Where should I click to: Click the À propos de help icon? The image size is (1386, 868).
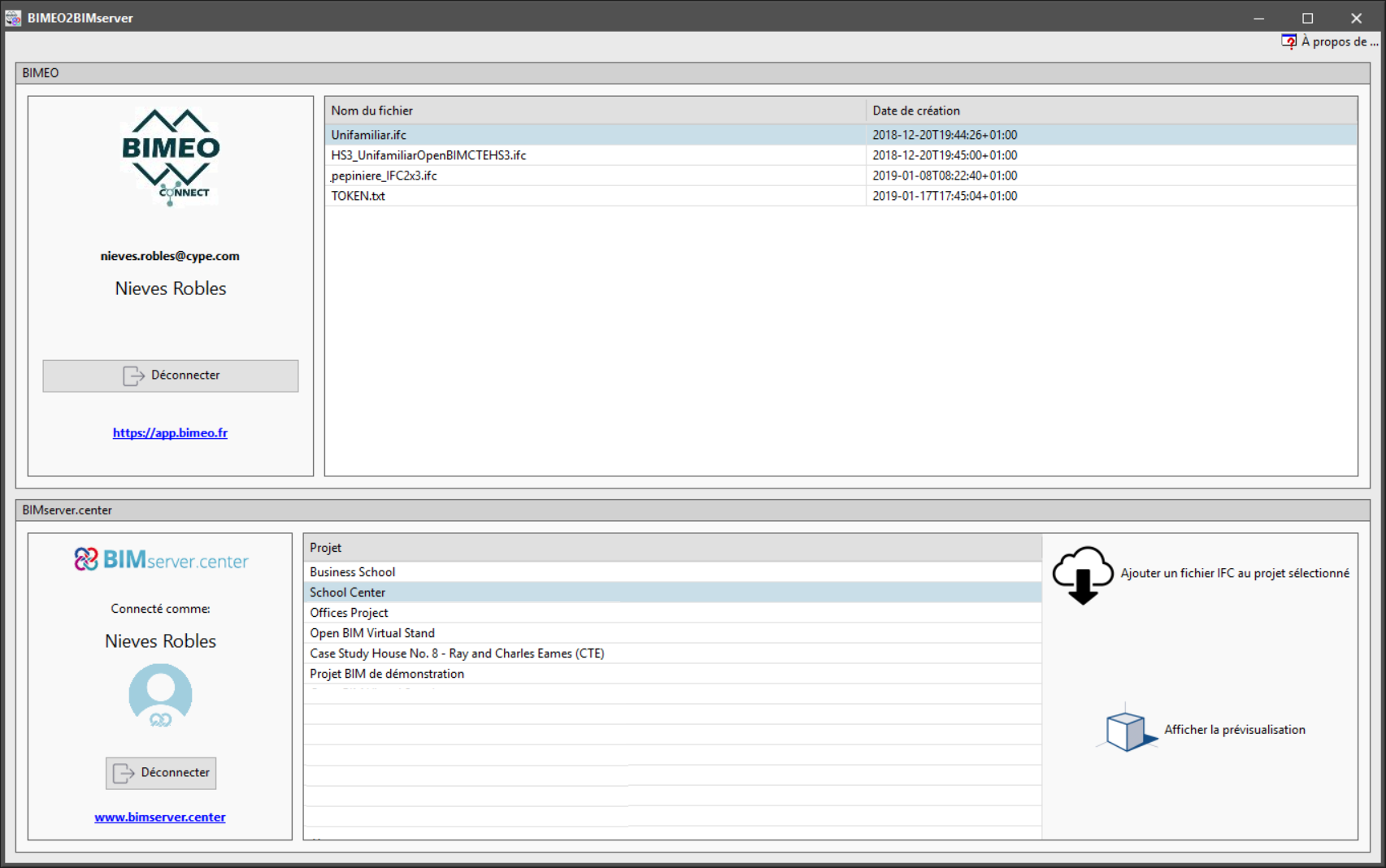point(1288,41)
